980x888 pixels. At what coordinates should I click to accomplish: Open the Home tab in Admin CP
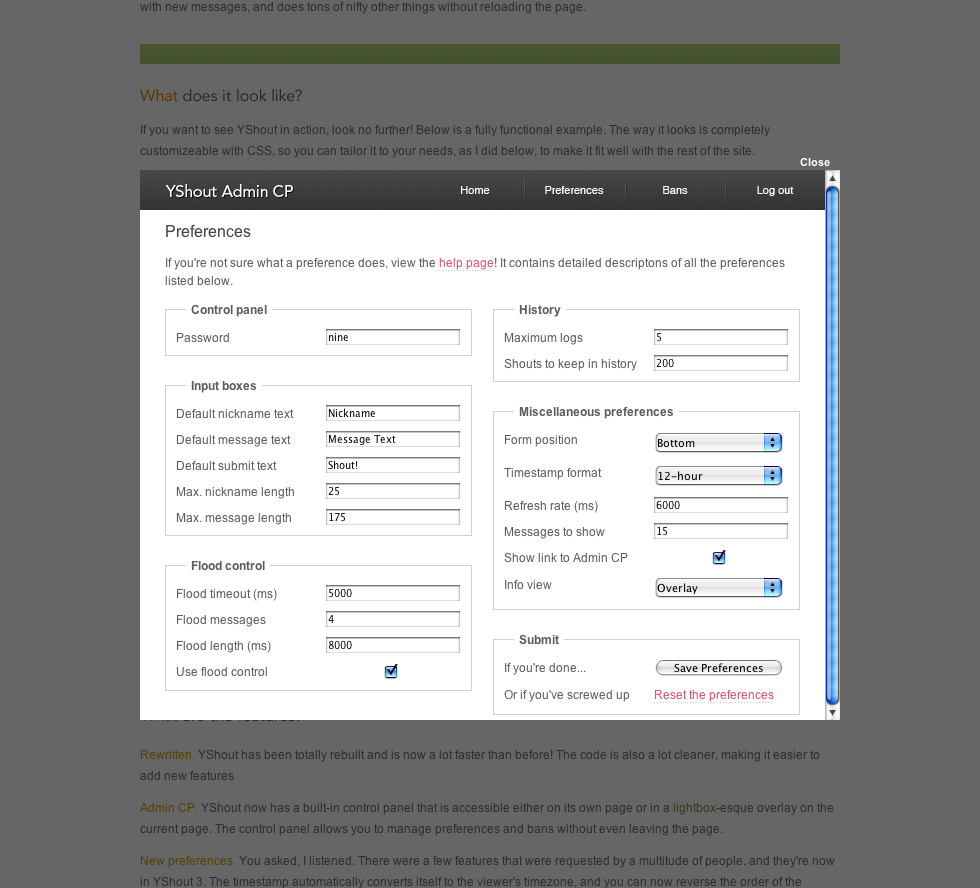point(474,191)
